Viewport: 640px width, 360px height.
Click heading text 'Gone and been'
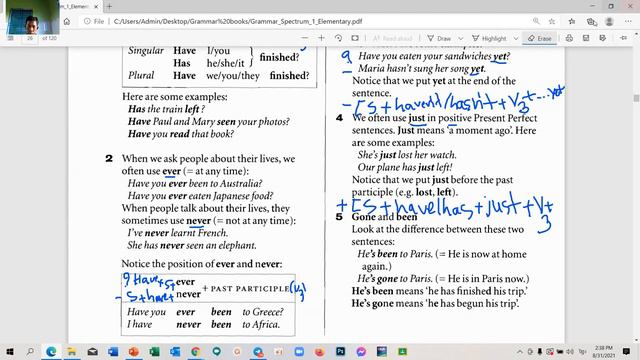pyautogui.click(x=384, y=217)
